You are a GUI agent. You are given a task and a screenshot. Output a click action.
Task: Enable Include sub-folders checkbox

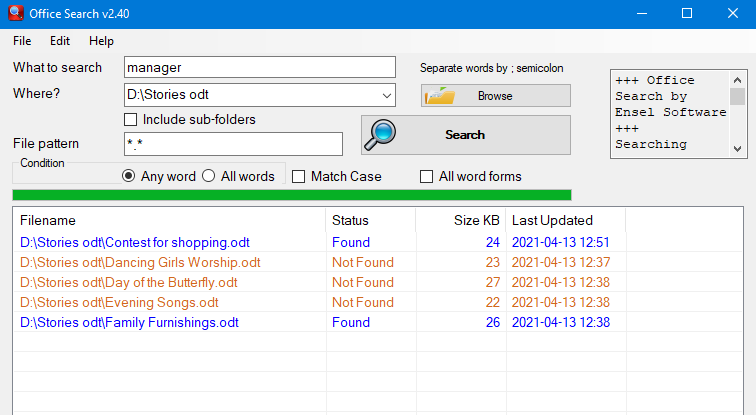click(131, 120)
